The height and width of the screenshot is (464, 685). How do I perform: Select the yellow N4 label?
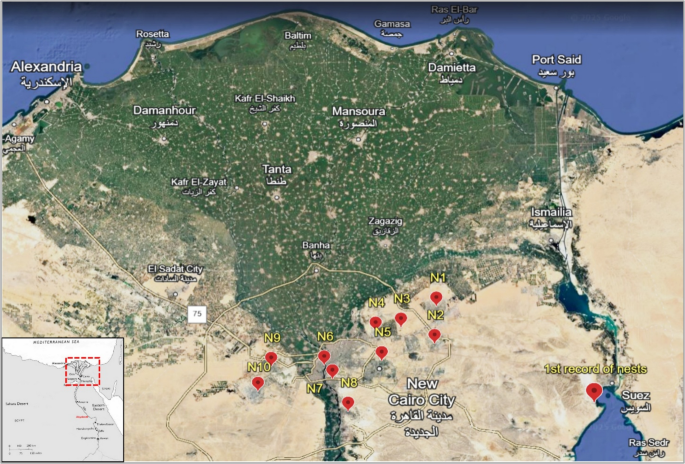[x=377, y=303]
